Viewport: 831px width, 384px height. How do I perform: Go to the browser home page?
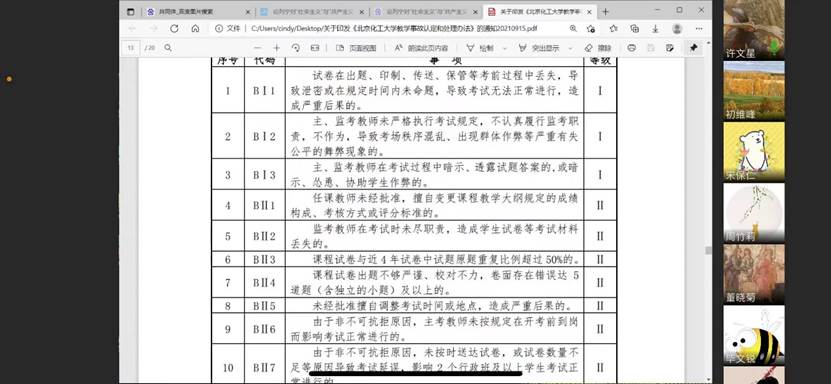[195, 29]
